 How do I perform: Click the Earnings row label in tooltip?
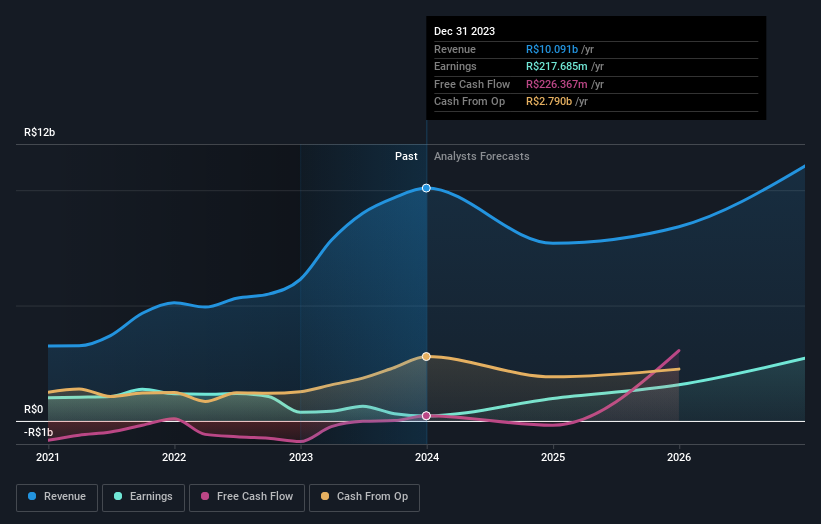click(x=455, y=66)
